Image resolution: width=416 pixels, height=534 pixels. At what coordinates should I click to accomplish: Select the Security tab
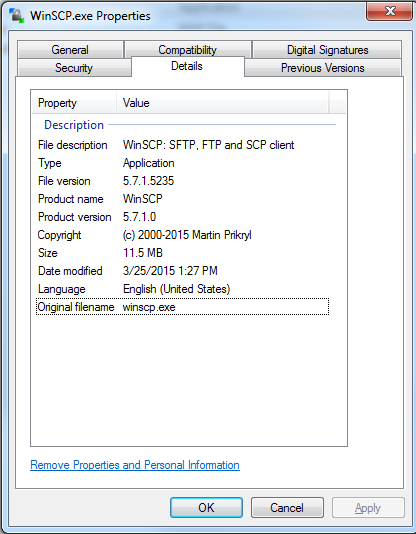click(74, 68)
